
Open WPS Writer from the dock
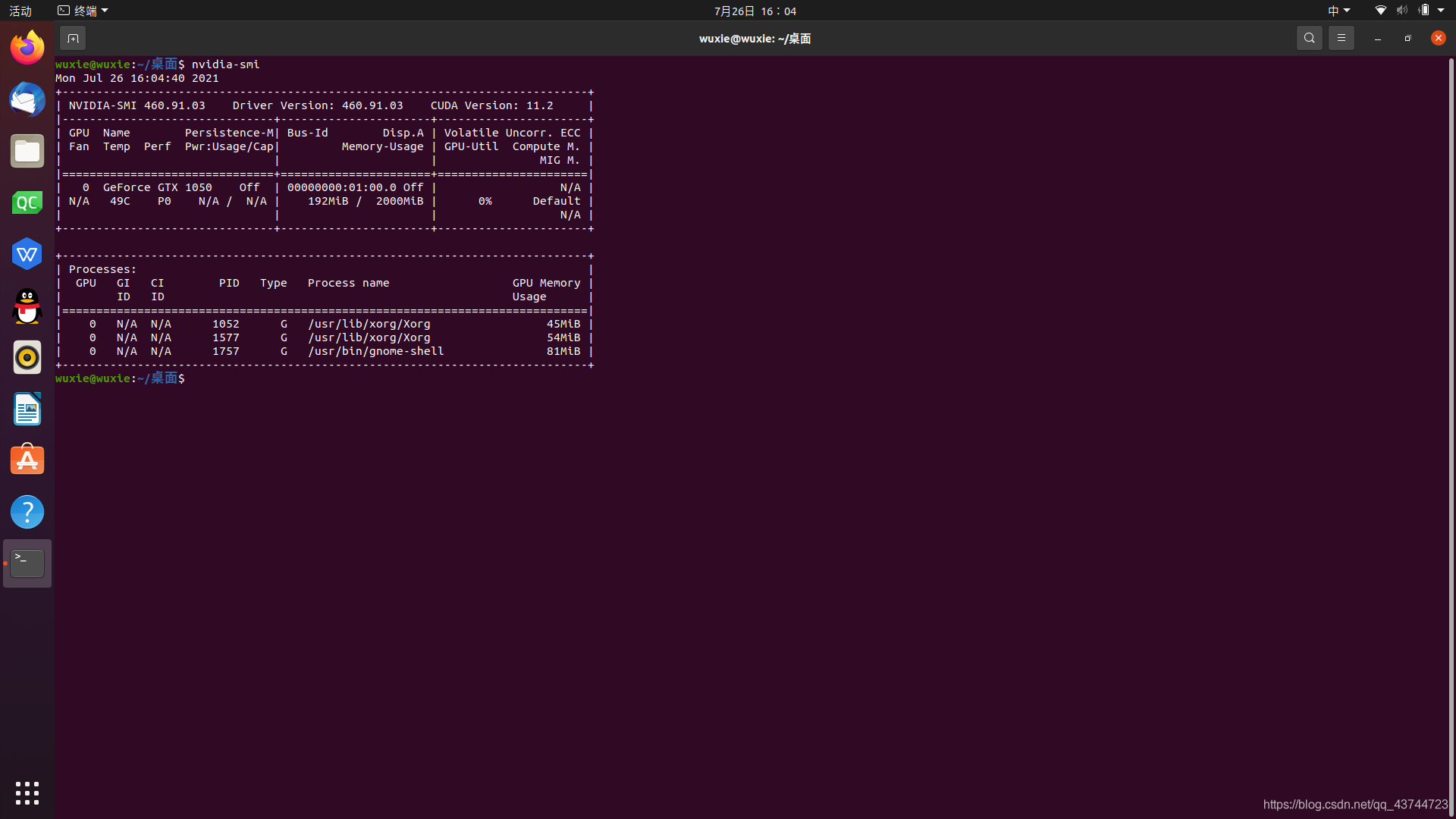(x=27, y=253)
